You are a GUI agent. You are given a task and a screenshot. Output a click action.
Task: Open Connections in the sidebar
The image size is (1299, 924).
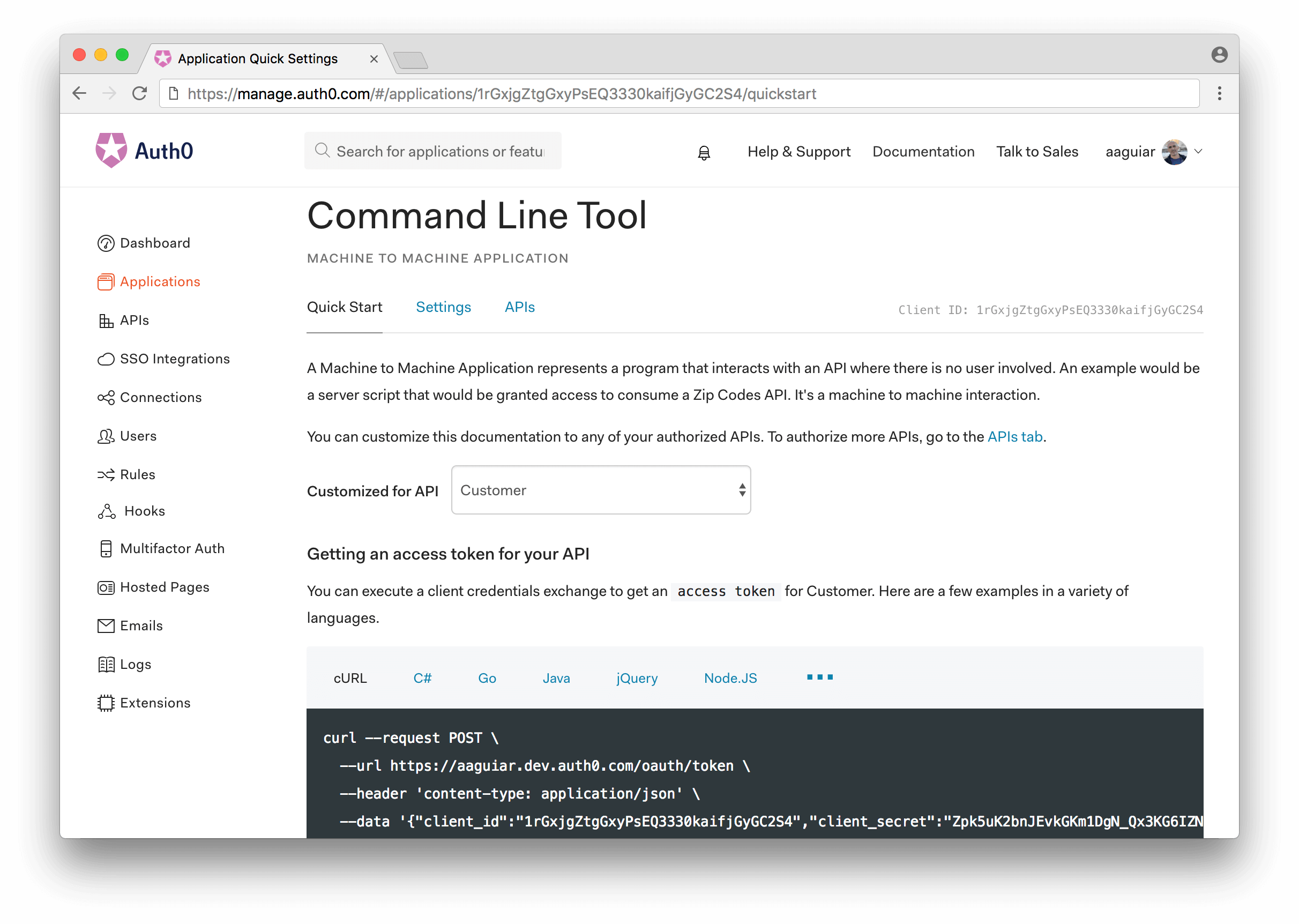pyautogui.click(x=150, y=398)
